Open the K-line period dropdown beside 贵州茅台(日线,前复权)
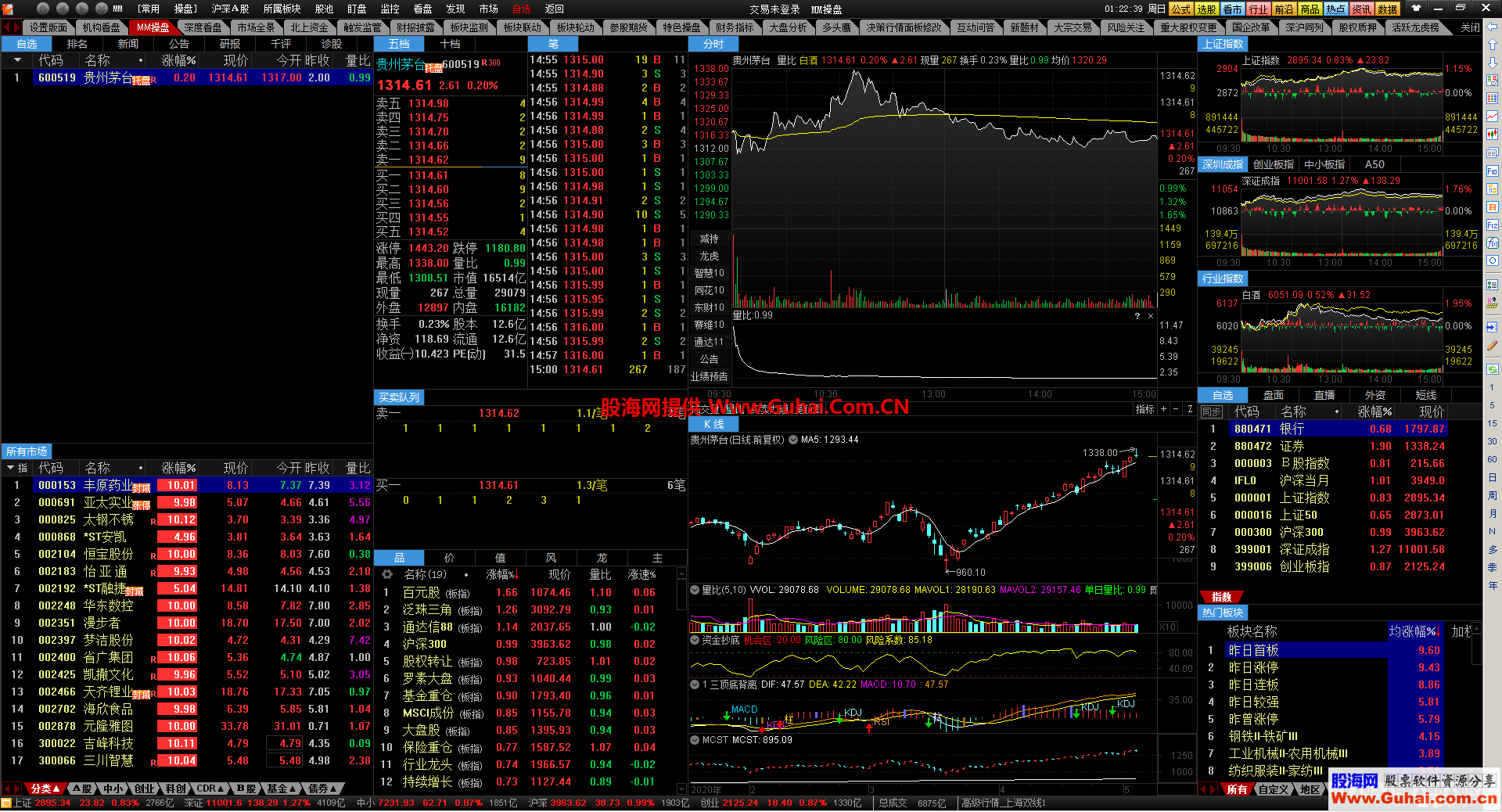The width and height of the screenshot is (1502, 812). tap(792, 440)
